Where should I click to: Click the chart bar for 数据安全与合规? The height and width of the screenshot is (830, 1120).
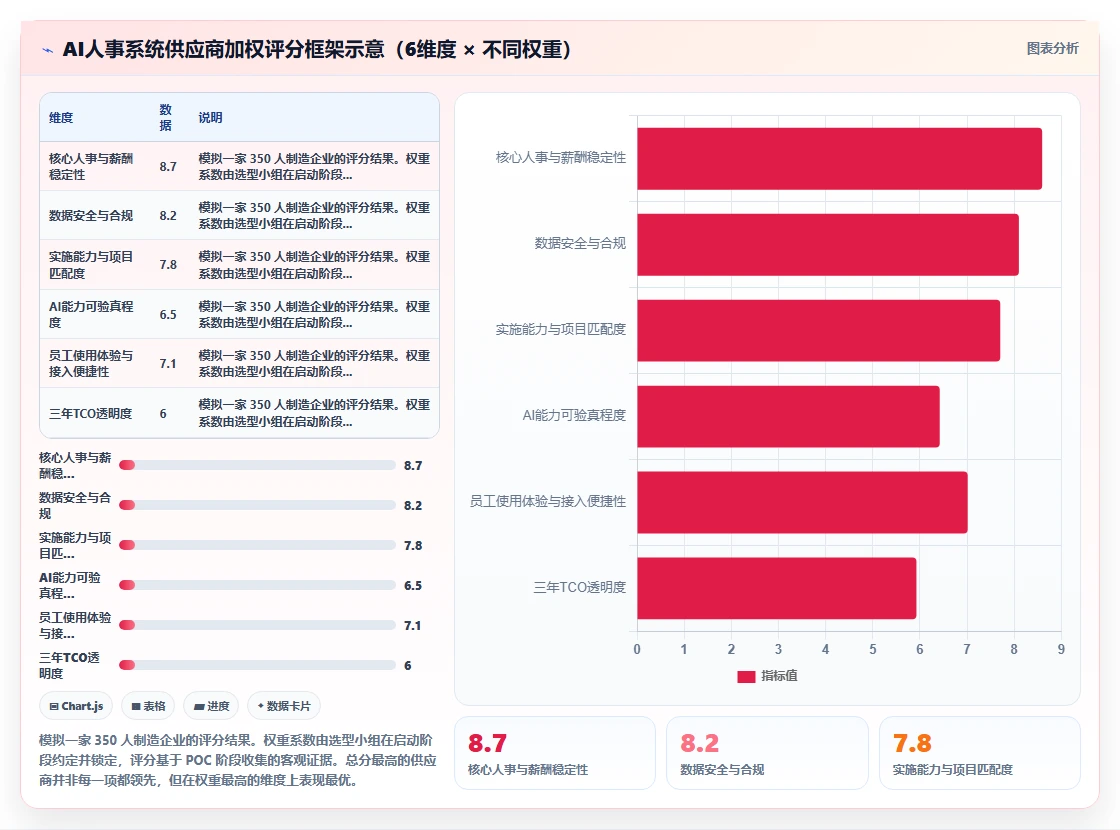(828, 244)
